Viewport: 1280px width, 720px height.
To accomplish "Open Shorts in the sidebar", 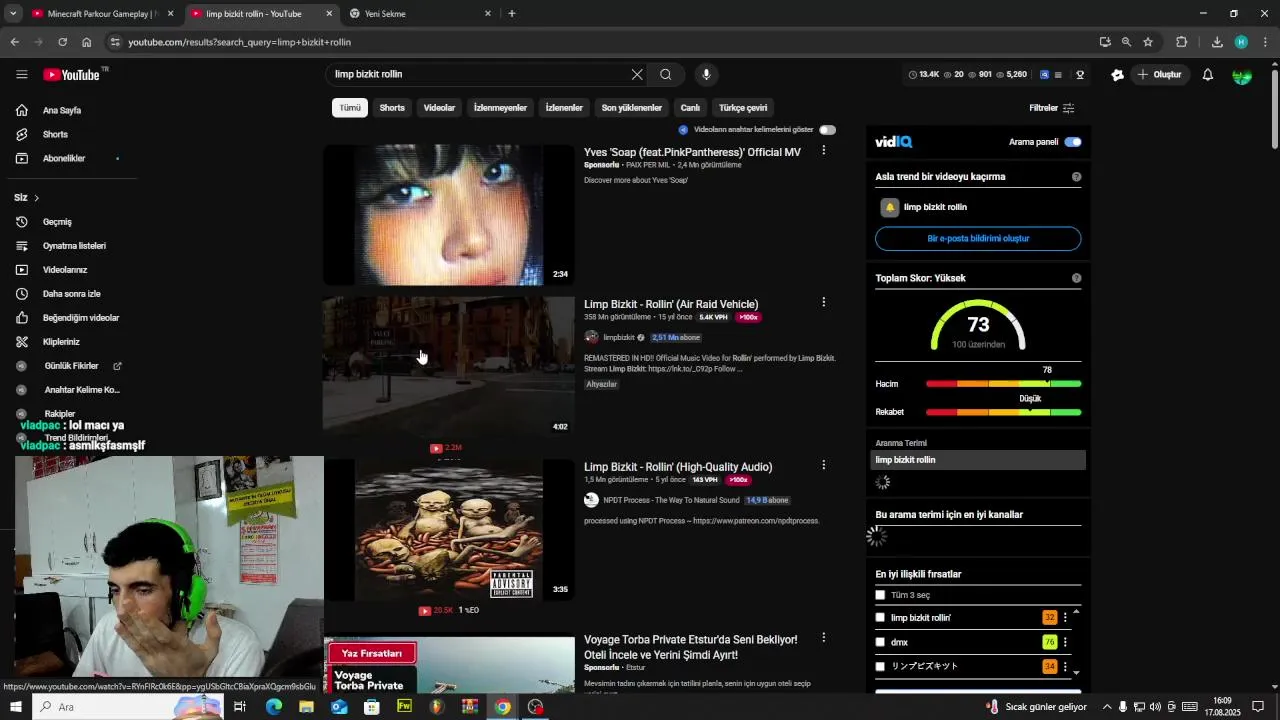I will pos(55,134).
